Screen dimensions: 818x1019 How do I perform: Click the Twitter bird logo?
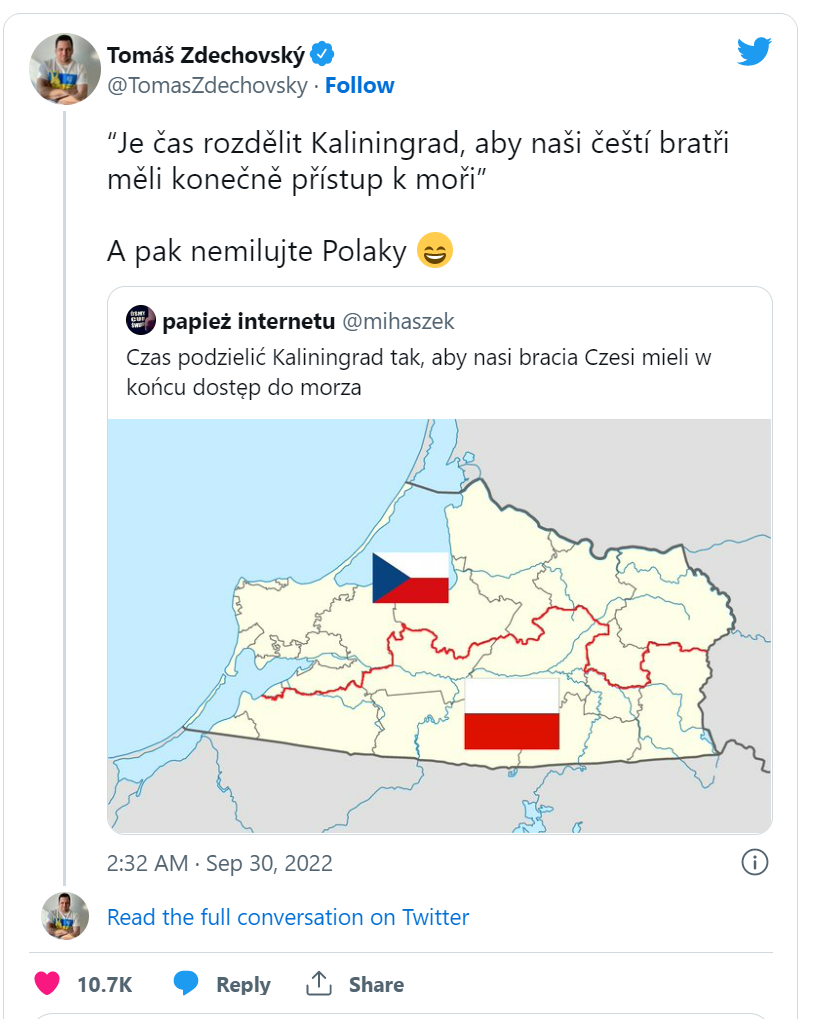(754, 52)
